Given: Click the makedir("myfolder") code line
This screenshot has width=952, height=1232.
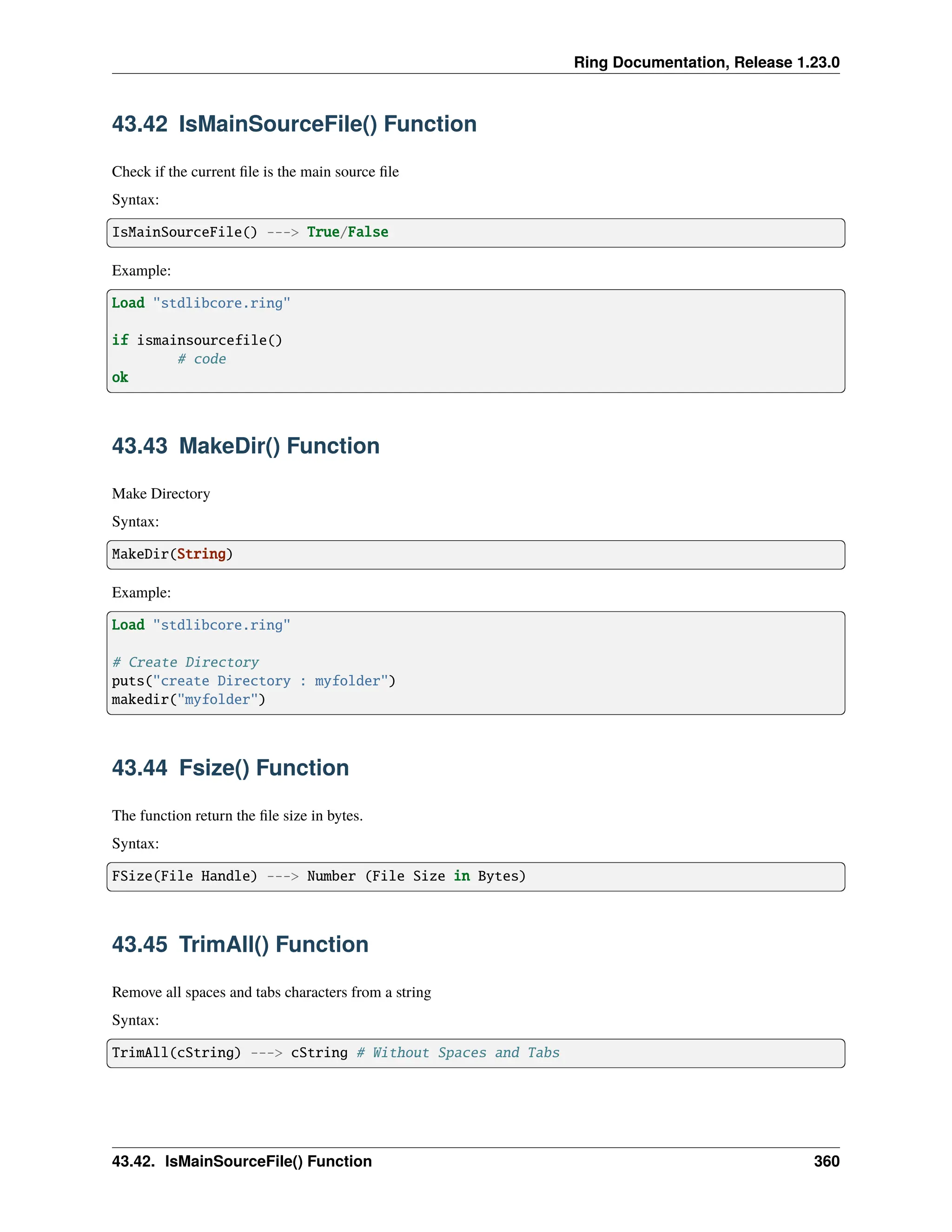Looking at the screenshot, I should pos(188,700).
